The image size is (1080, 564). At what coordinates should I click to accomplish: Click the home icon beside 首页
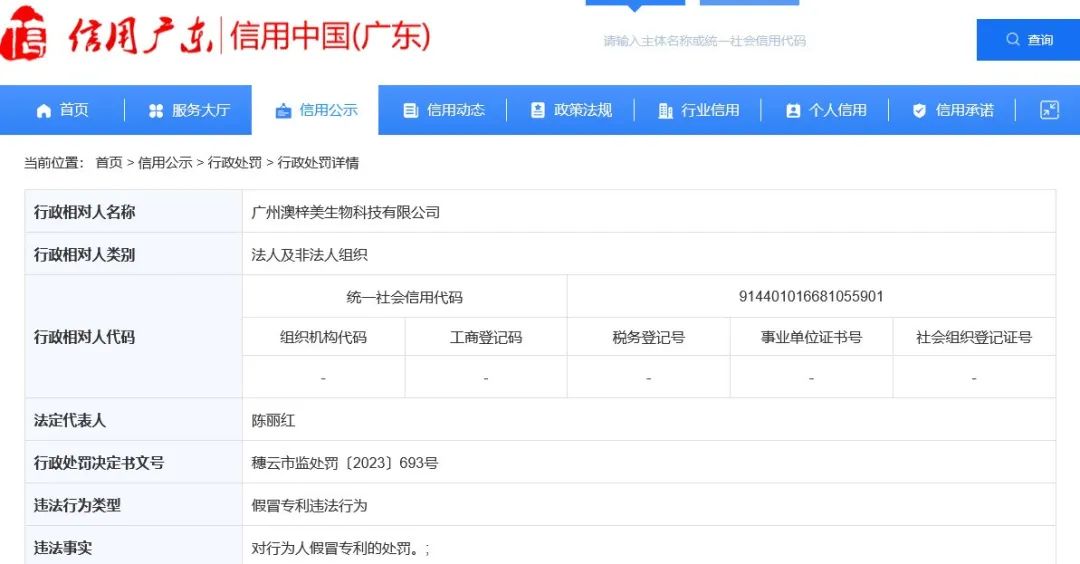tap(43, 111)
